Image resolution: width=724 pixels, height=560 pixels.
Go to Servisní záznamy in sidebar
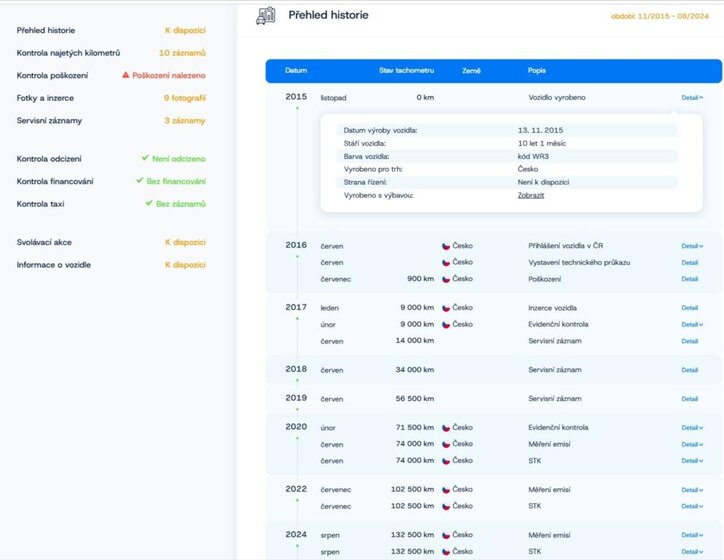49,121
